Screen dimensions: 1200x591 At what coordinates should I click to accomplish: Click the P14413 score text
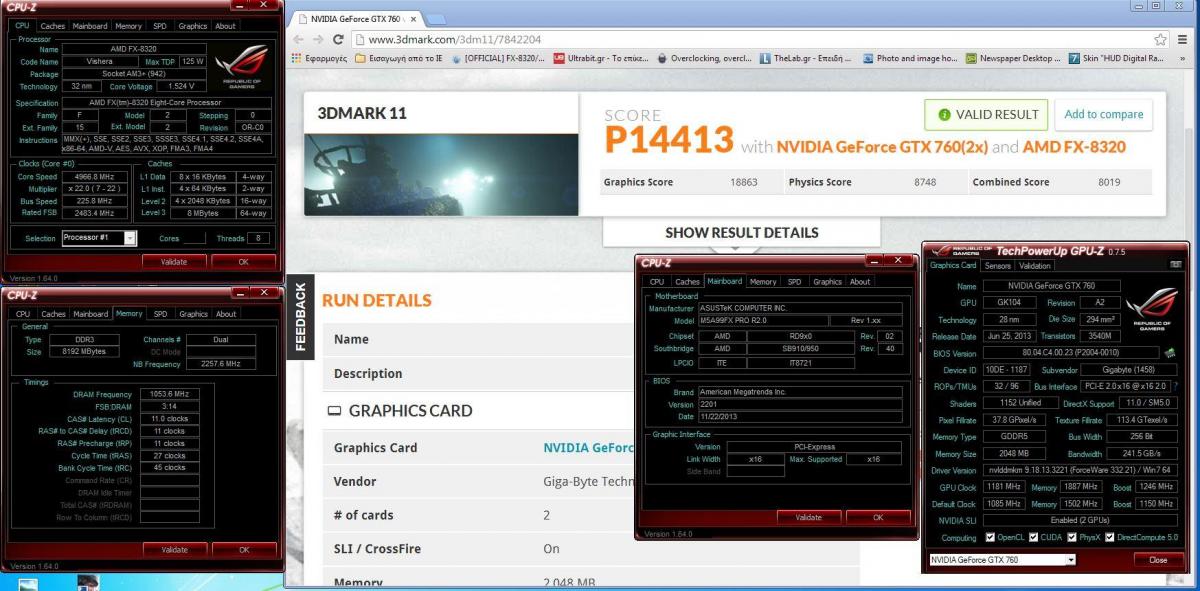click(x=669, y=140)
